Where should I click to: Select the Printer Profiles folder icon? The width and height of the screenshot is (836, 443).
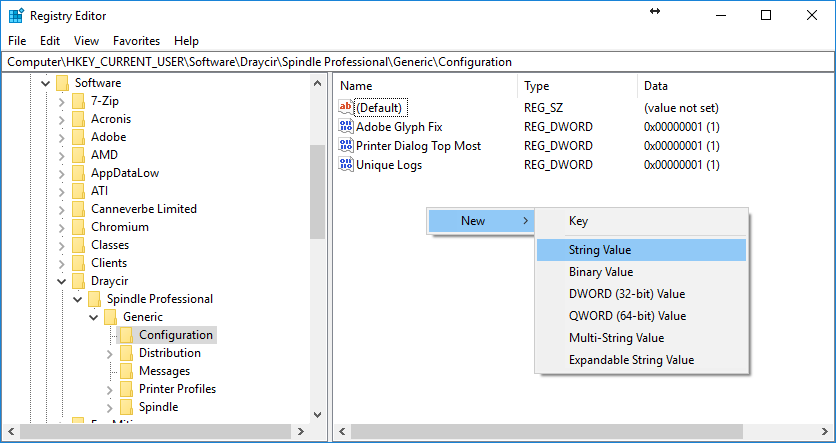(126, 389)
